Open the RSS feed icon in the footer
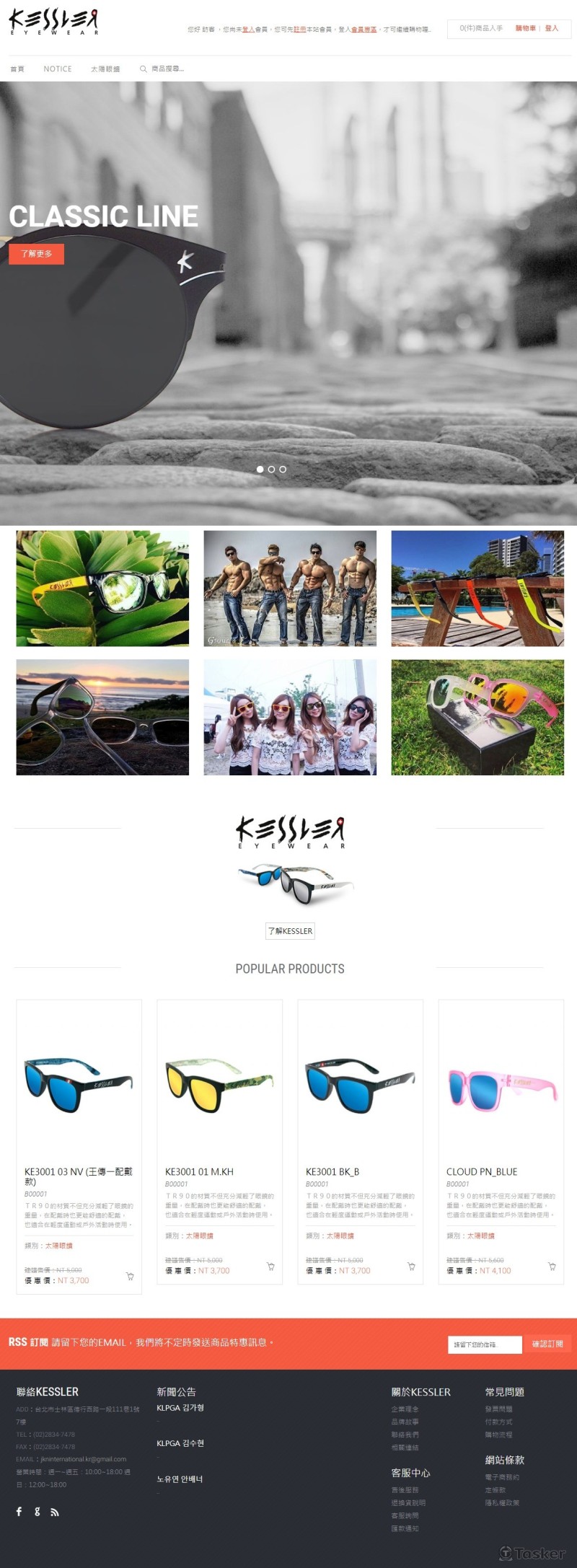 [x=55, y=1512]
